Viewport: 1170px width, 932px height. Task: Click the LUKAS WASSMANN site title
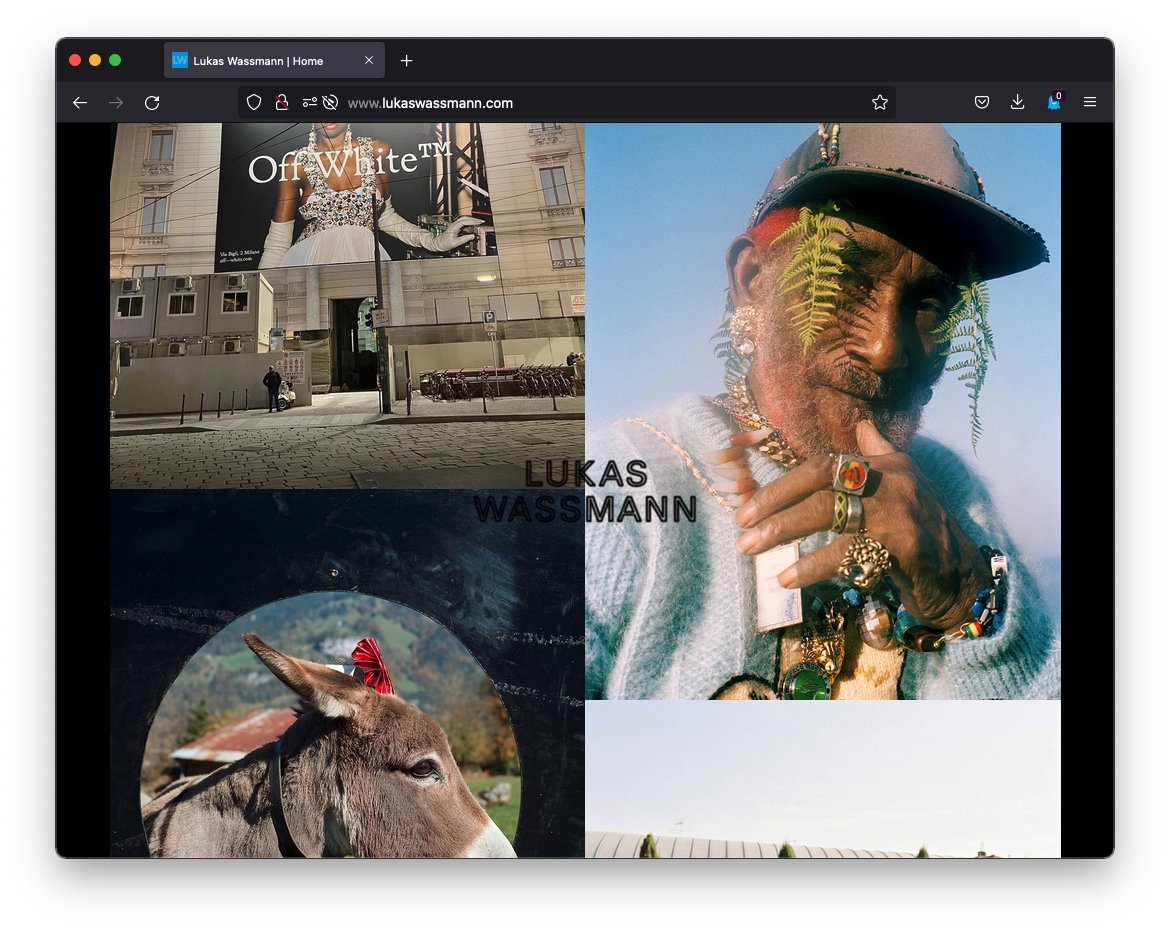coord(585,491)
